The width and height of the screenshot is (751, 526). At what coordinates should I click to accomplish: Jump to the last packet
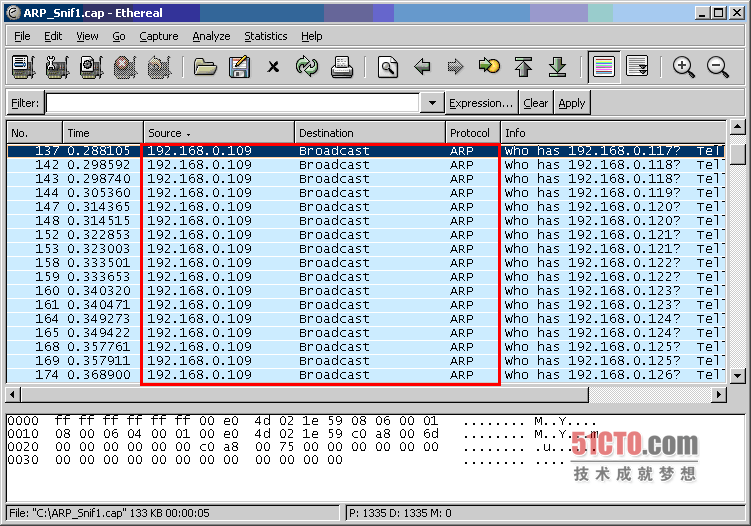[x=558, y=67]
